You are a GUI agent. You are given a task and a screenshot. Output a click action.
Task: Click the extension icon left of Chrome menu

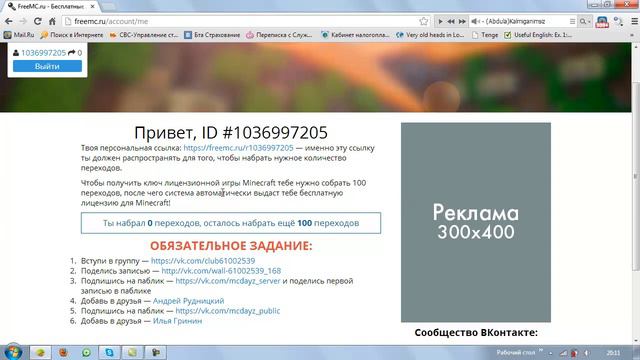click(x=619, y=21)
